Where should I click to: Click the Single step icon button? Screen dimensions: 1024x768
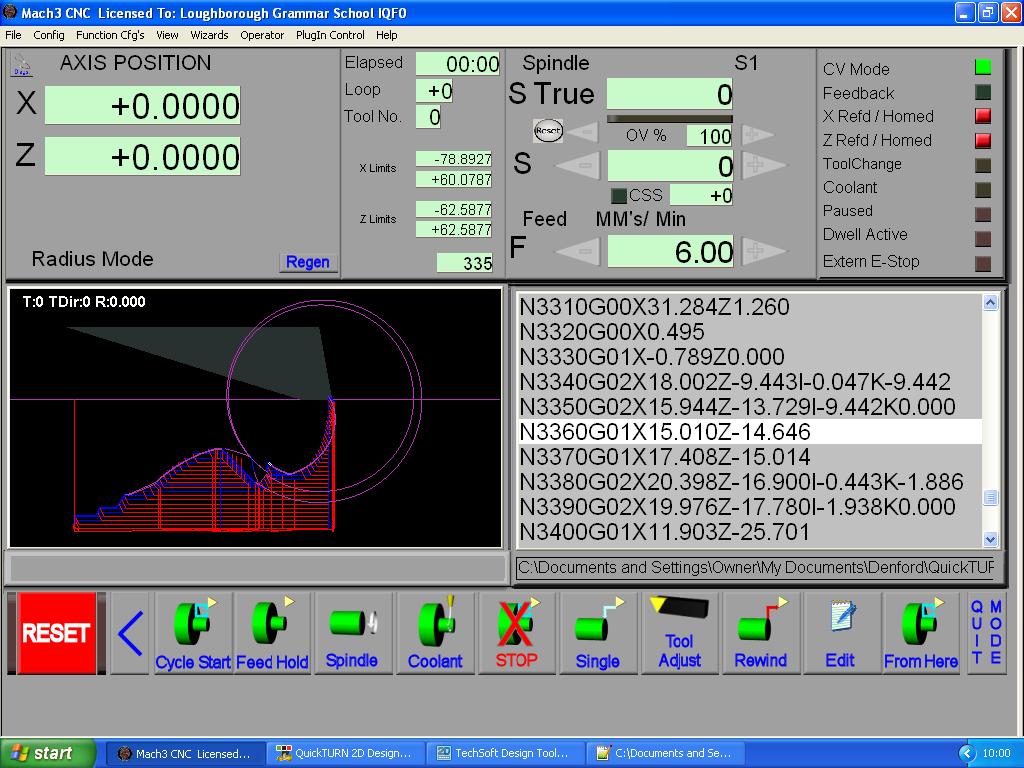(x=598, y=633)
